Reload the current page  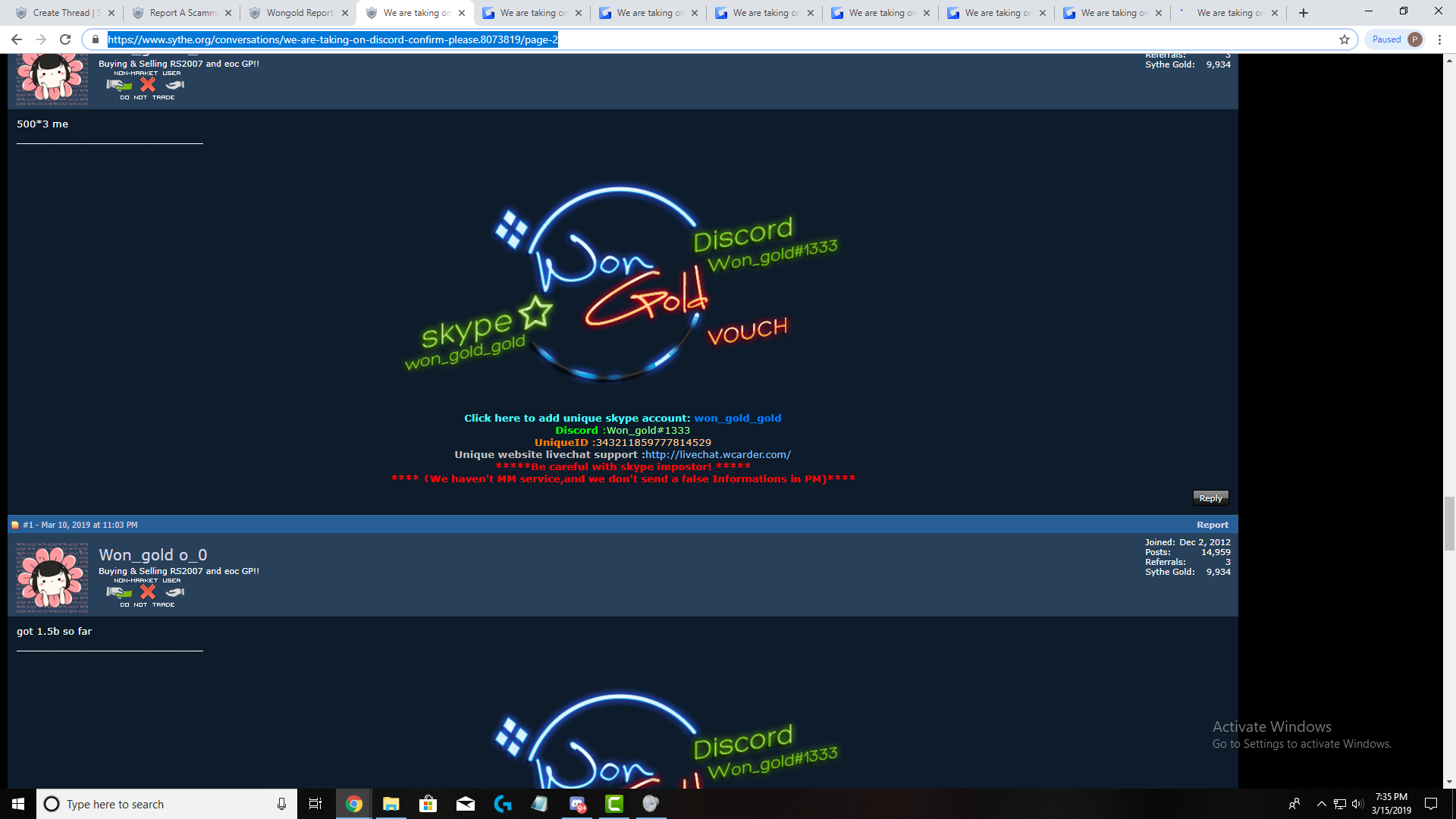(65, 39)
